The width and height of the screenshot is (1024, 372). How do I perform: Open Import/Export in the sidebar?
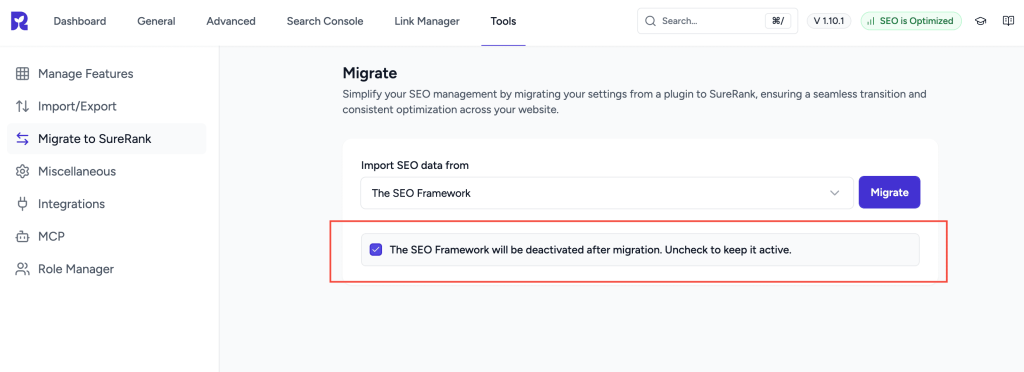click(x=106, y=106)
